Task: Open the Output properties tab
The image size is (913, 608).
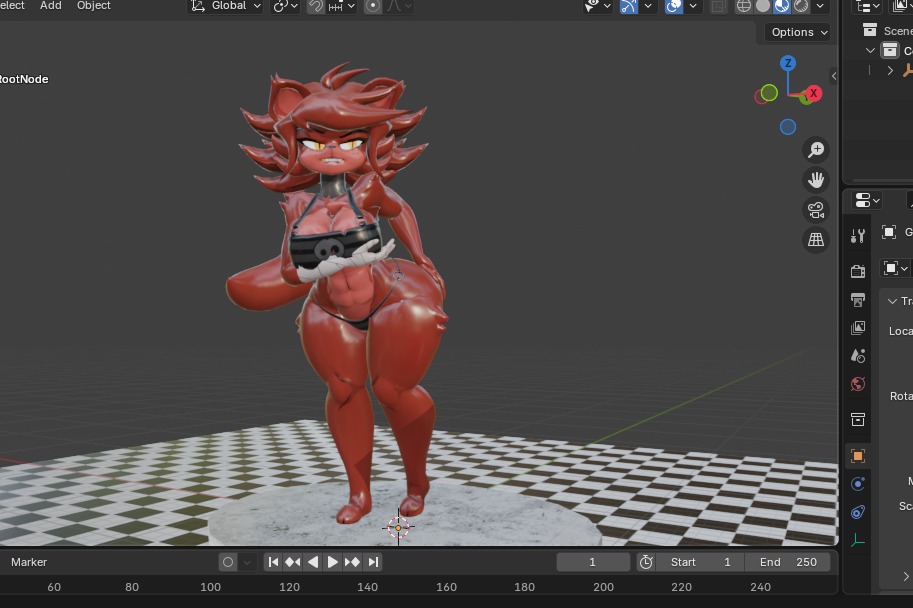Action: tap(858, 299)
